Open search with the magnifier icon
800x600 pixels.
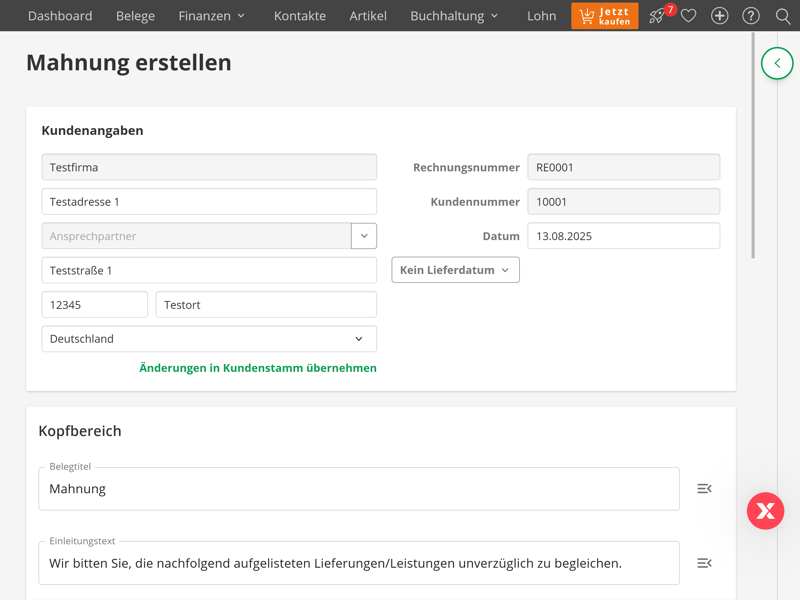(783, 16)
